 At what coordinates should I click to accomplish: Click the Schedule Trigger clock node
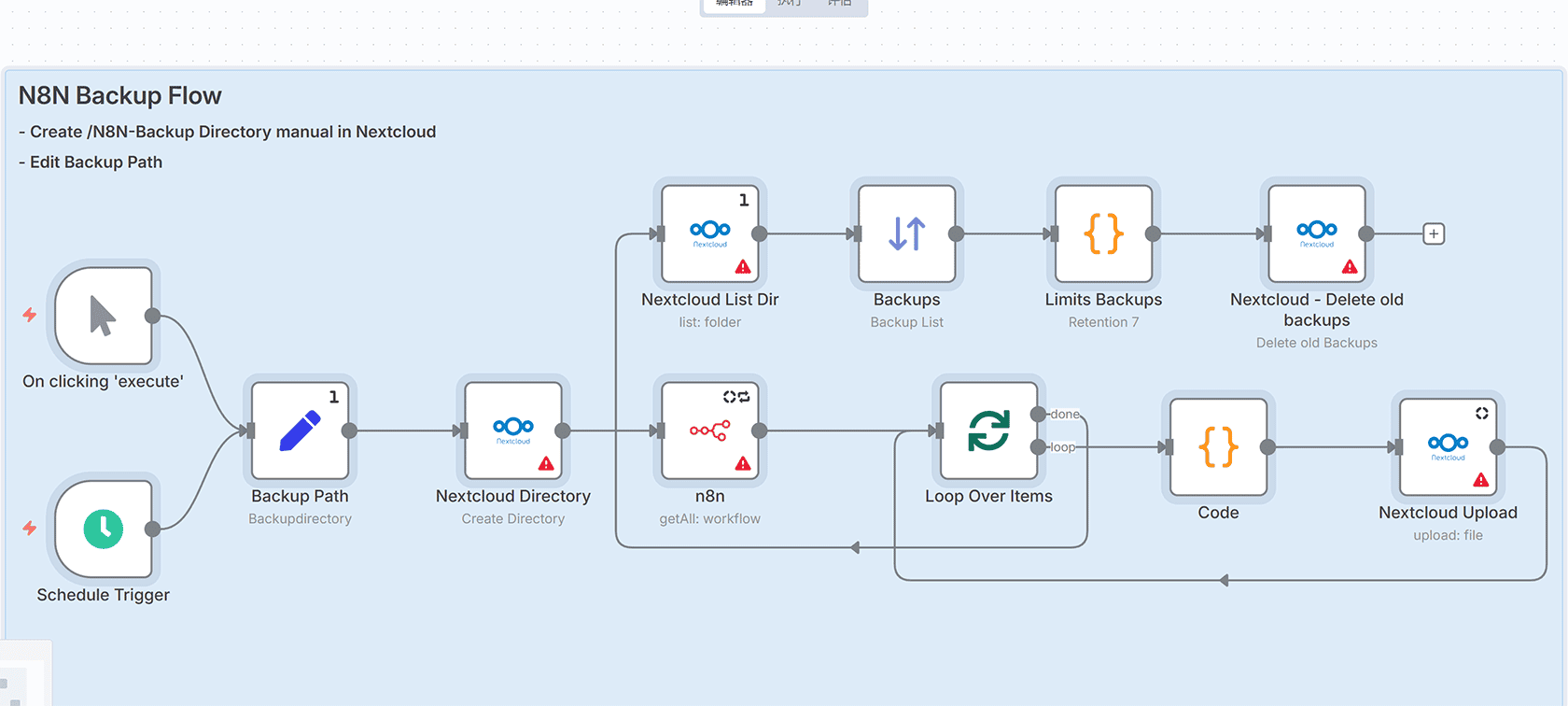coord(103,529)
